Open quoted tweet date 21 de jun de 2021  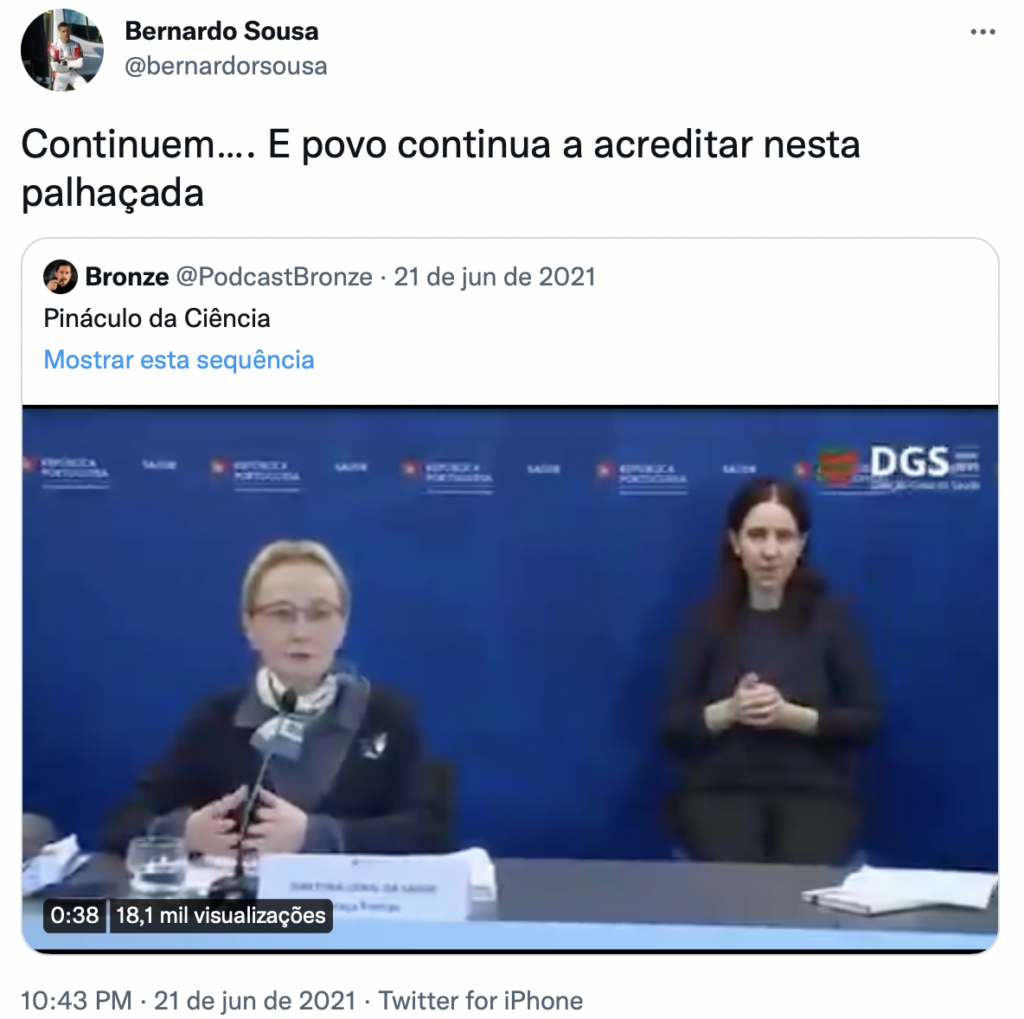tap(494, 276)
